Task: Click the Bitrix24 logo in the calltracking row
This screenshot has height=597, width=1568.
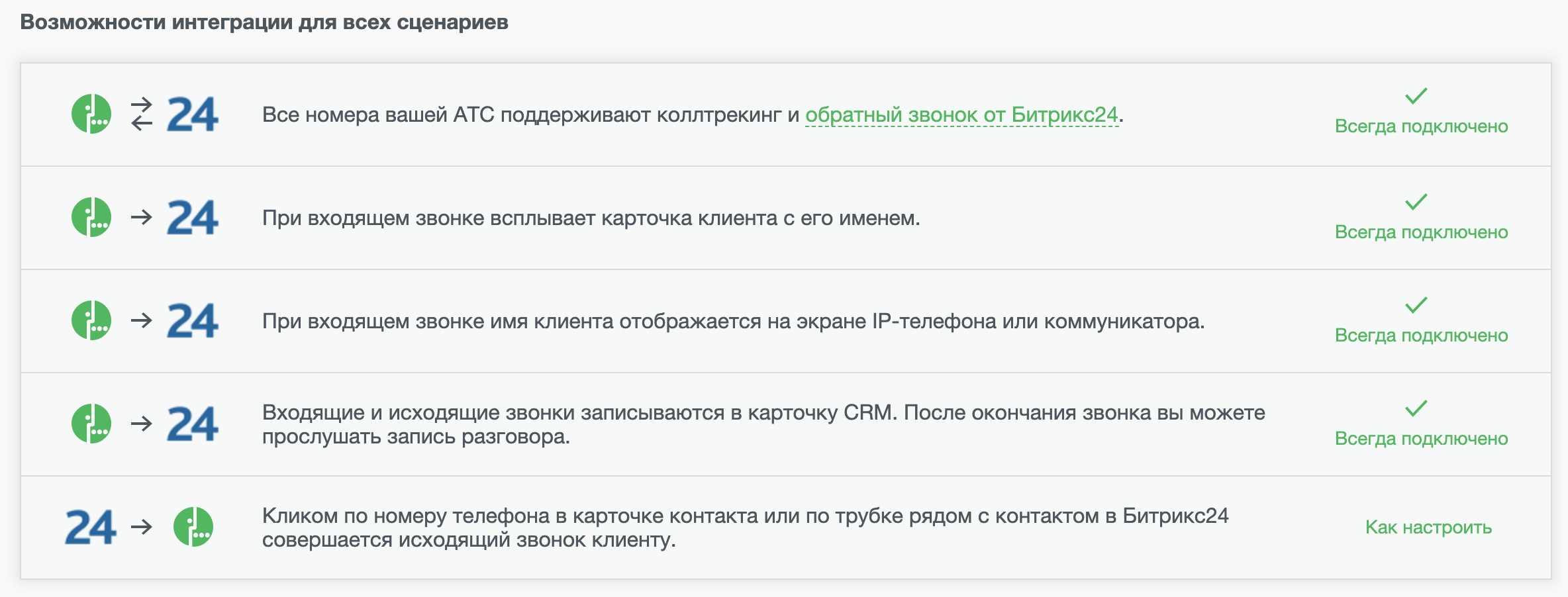Action: 192,114
